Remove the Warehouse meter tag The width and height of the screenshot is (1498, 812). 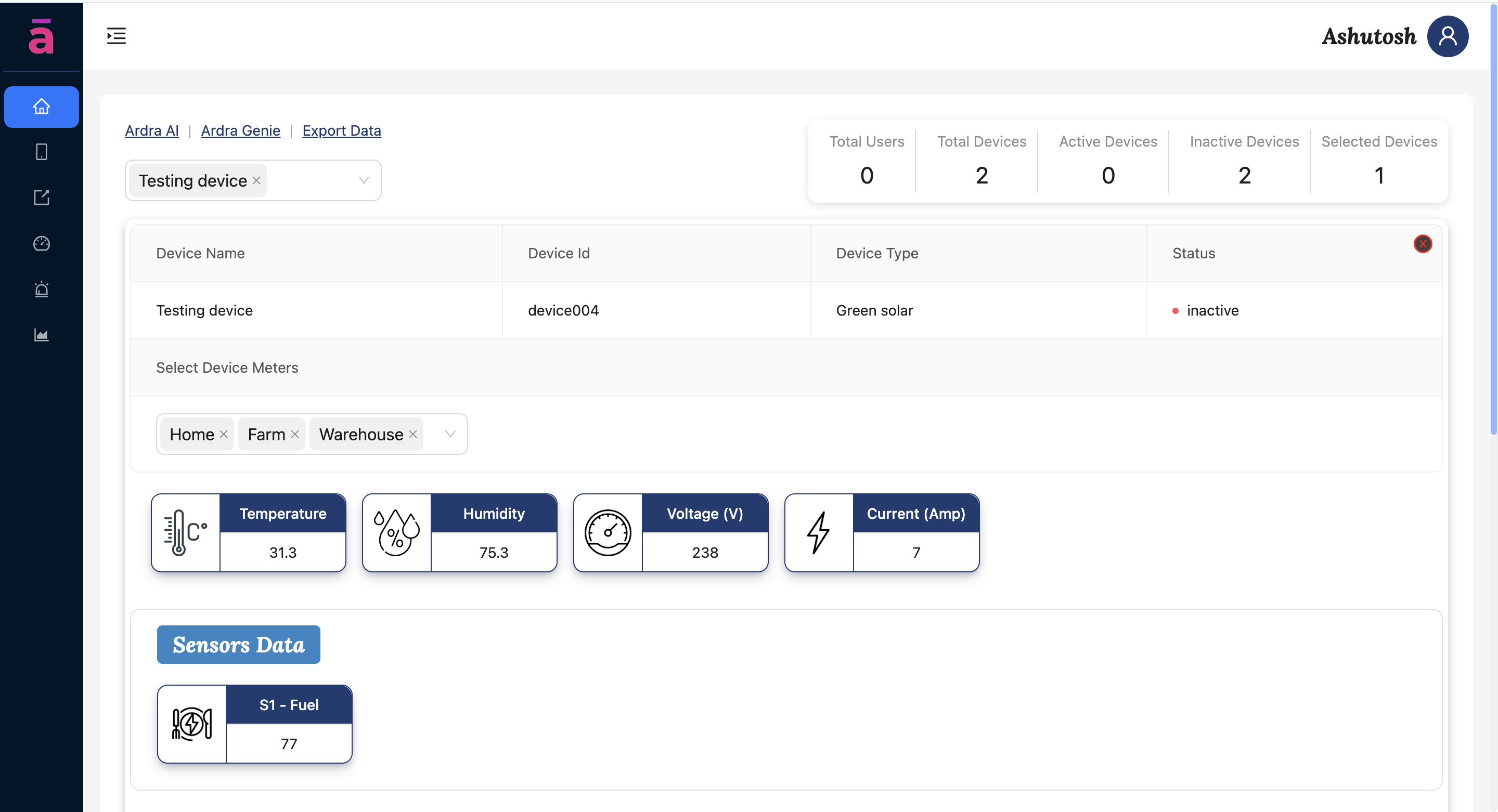click(x=413, y=434)
